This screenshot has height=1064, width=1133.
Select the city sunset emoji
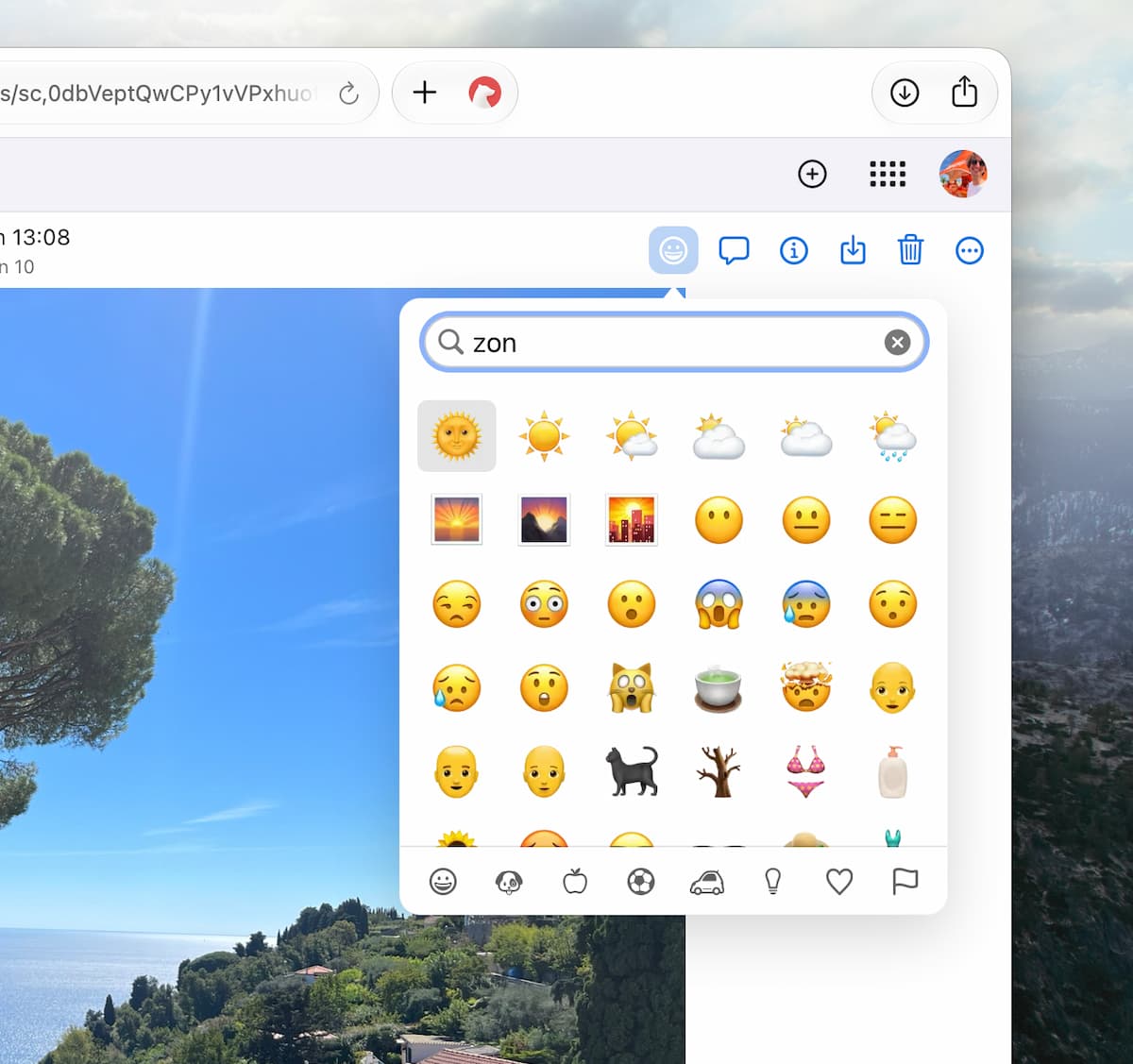(x=632, y=519)
